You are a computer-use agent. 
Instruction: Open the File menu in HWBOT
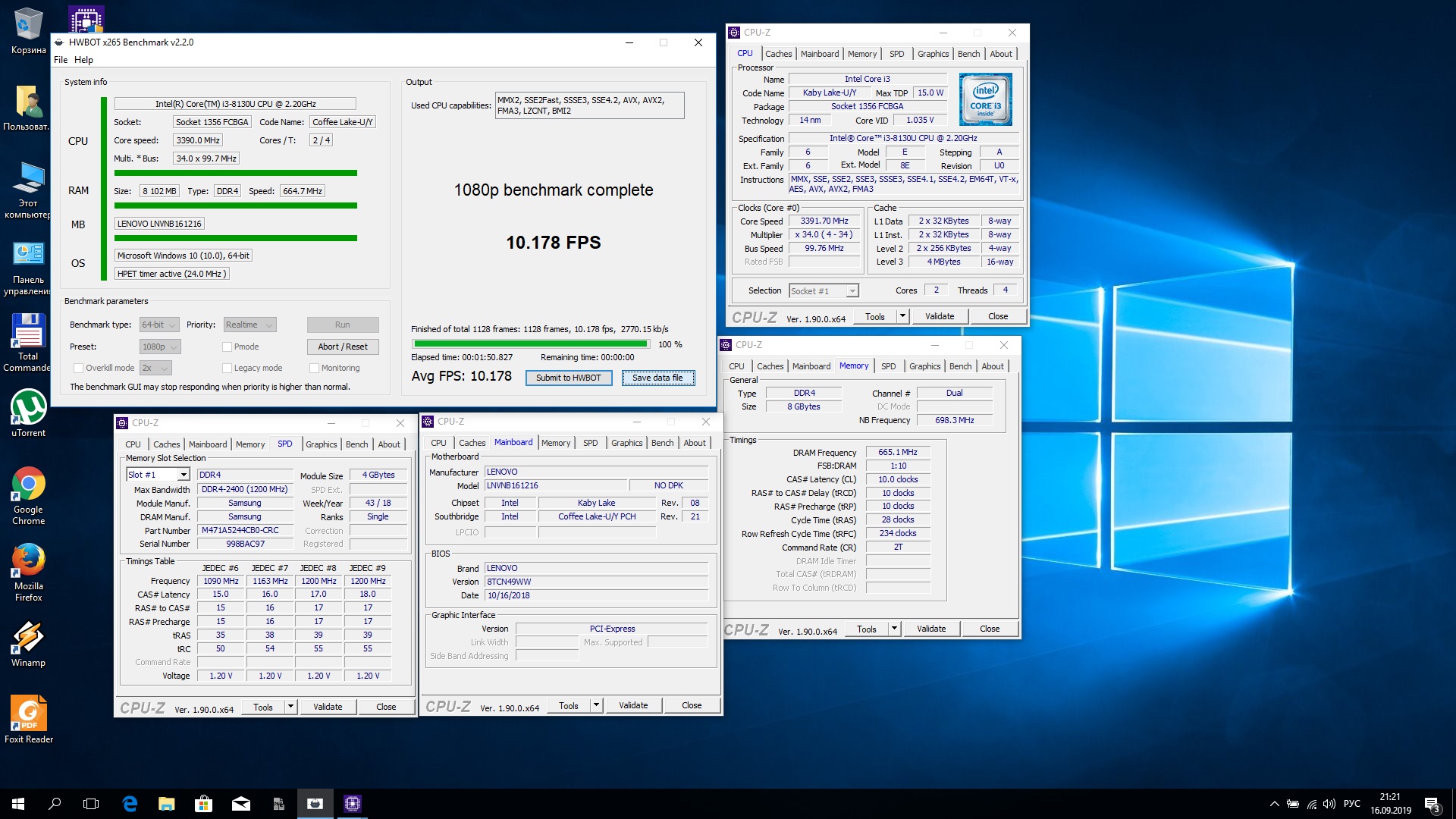(x=61, y=60)
